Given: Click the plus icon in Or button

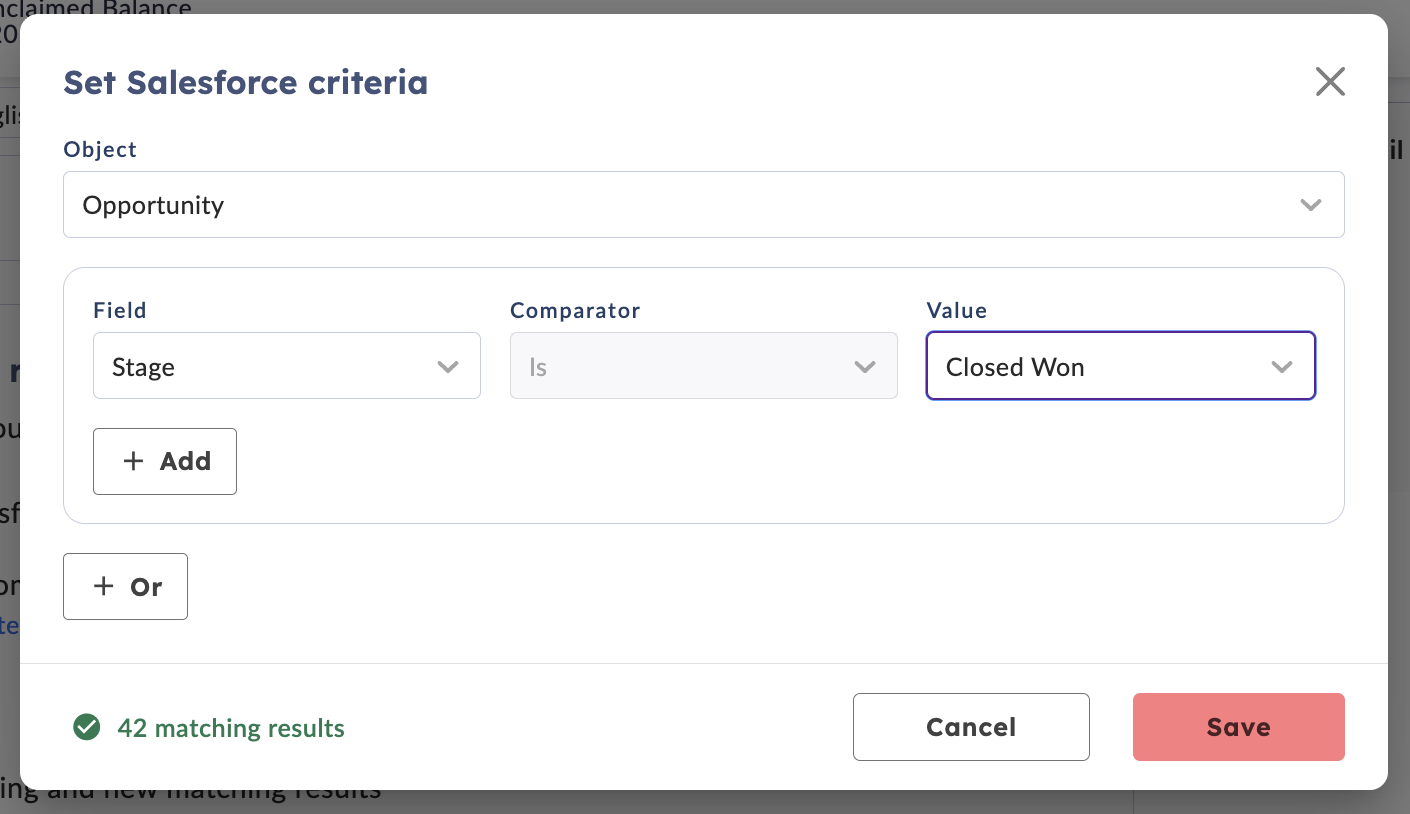Looking at the screenshot, I should (103, 586).
